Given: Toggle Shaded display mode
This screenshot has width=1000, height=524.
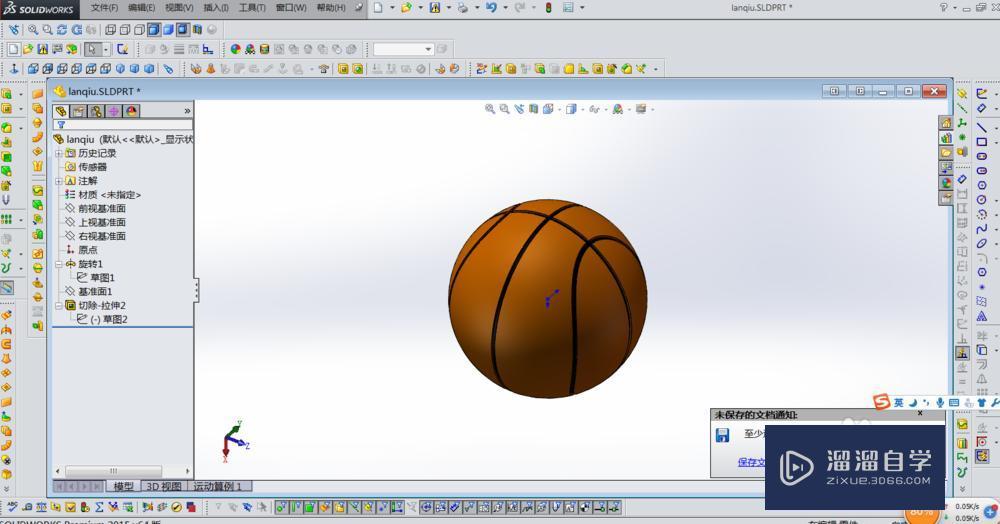Looking at the screenshot, I should [168, 29].
